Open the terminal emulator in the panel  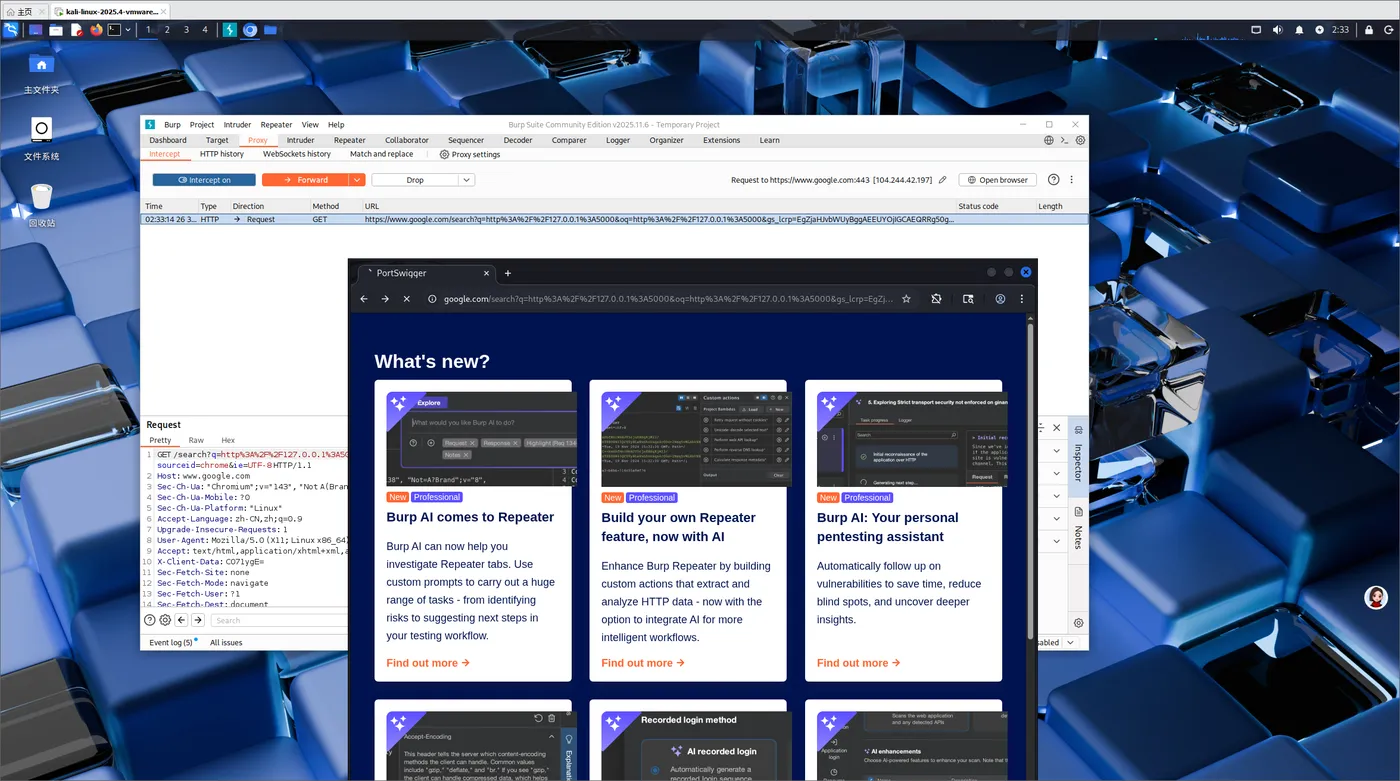coord(115,30)
